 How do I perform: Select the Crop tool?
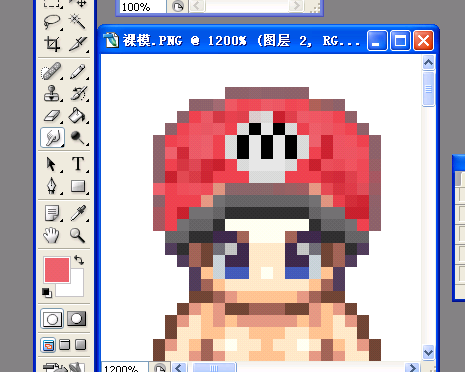coord(52,44)
